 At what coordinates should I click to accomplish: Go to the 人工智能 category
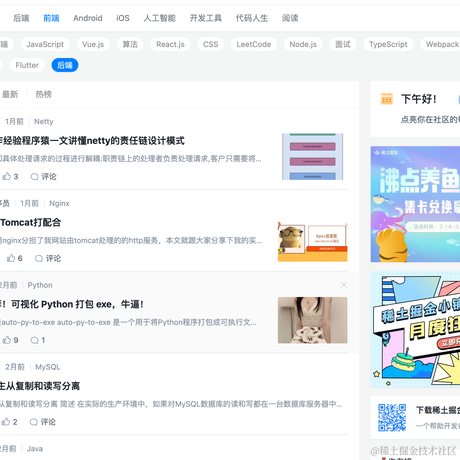coord(159,18)
